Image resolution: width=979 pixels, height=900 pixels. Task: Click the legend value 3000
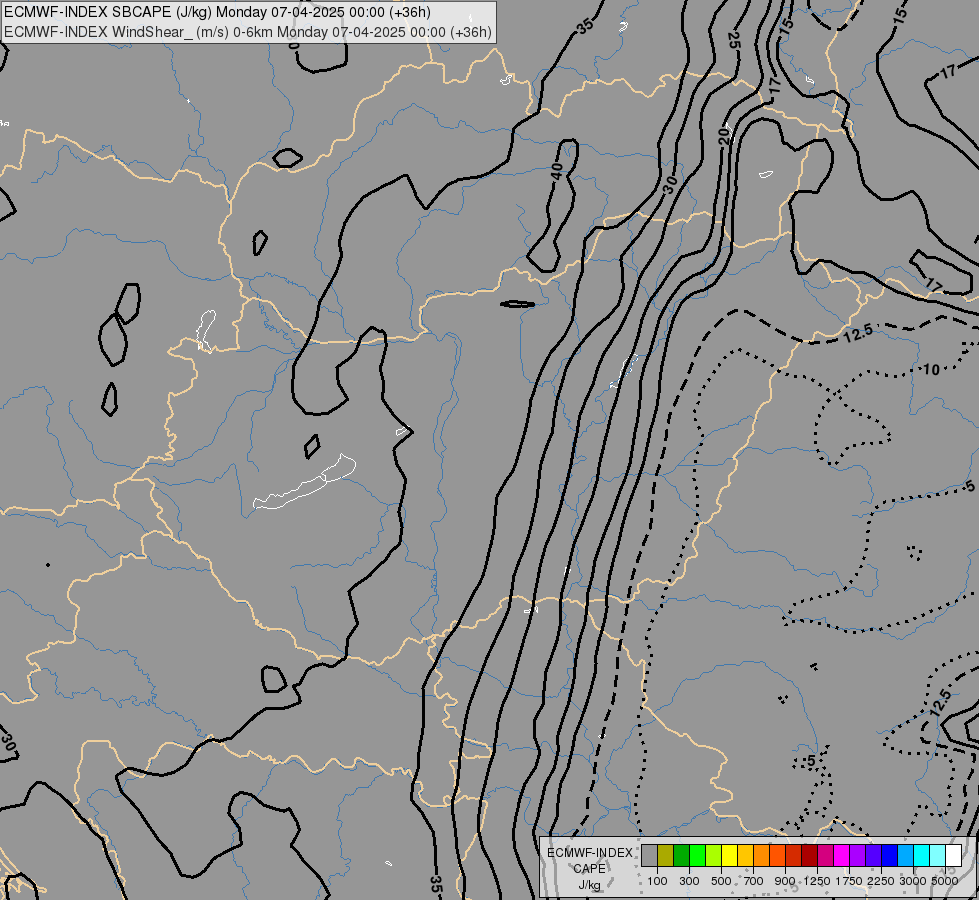(x=913, y=881)
